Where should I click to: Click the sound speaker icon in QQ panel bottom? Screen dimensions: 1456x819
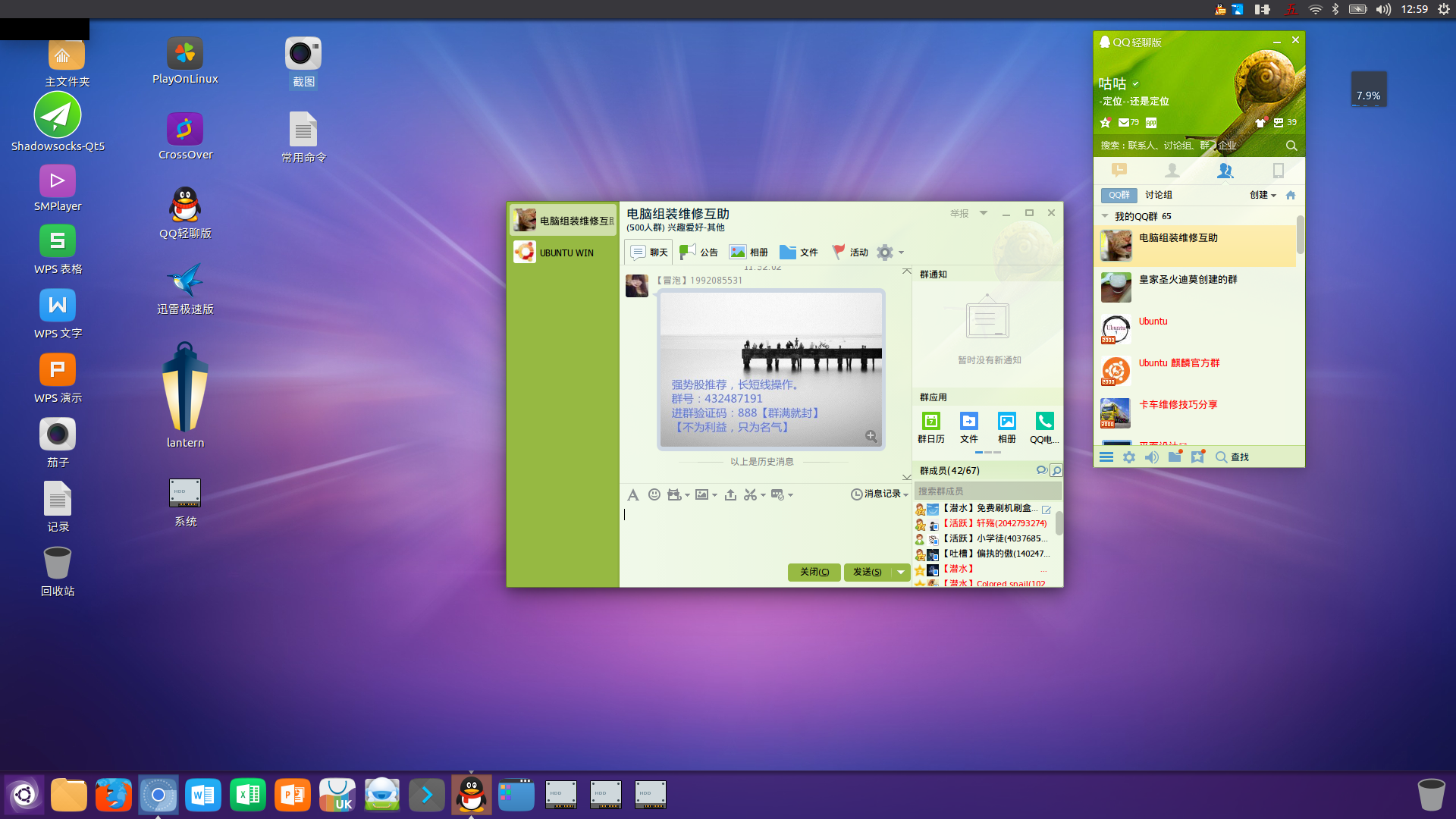pos(1152,457)
